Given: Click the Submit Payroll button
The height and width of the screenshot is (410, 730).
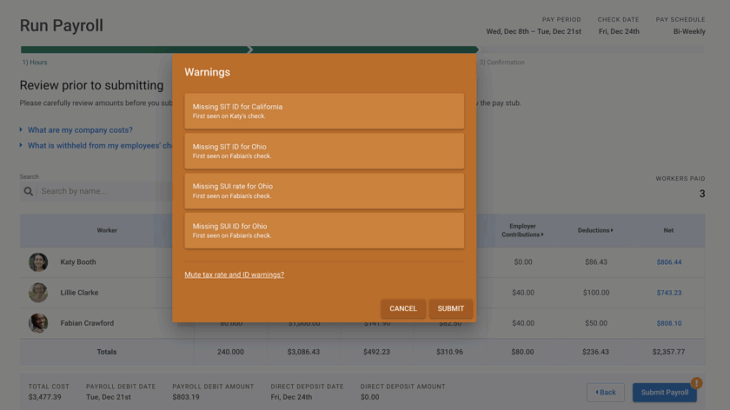Looking at the screenshot, I should pos(664,392).
